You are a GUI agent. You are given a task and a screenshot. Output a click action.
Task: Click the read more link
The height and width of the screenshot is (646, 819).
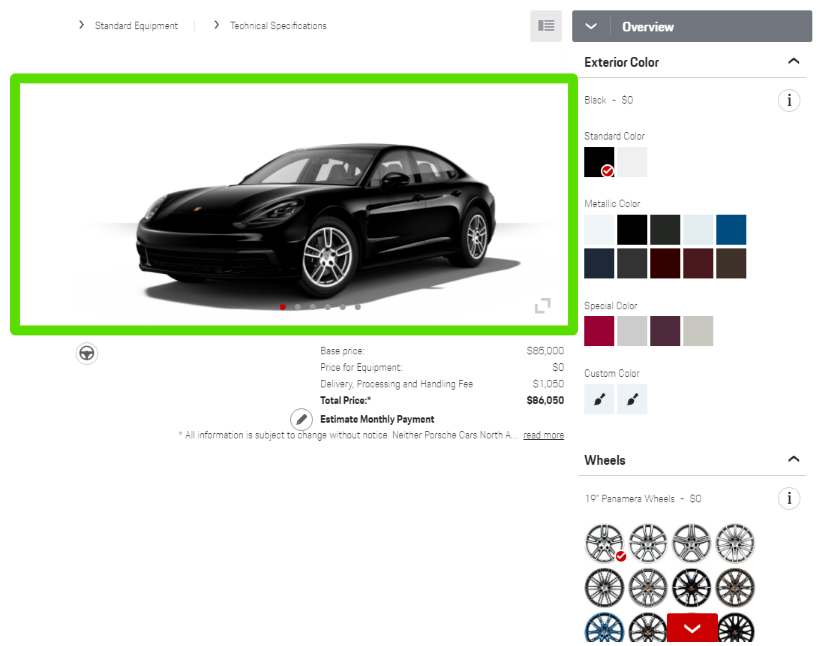(x=543, y=436)
